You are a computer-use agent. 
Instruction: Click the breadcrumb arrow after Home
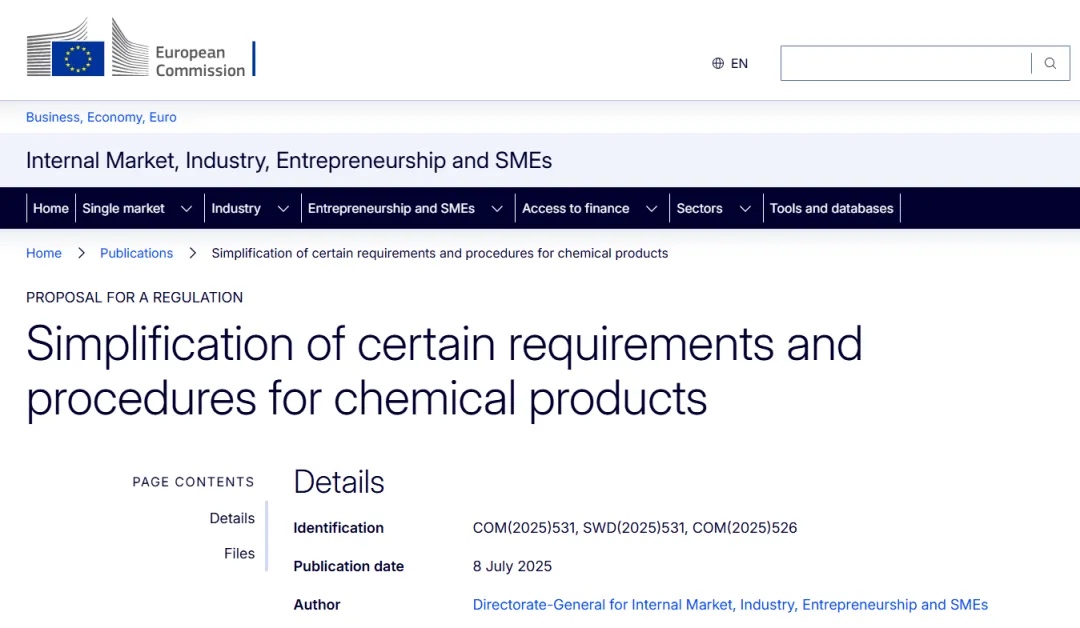point(81,253)
